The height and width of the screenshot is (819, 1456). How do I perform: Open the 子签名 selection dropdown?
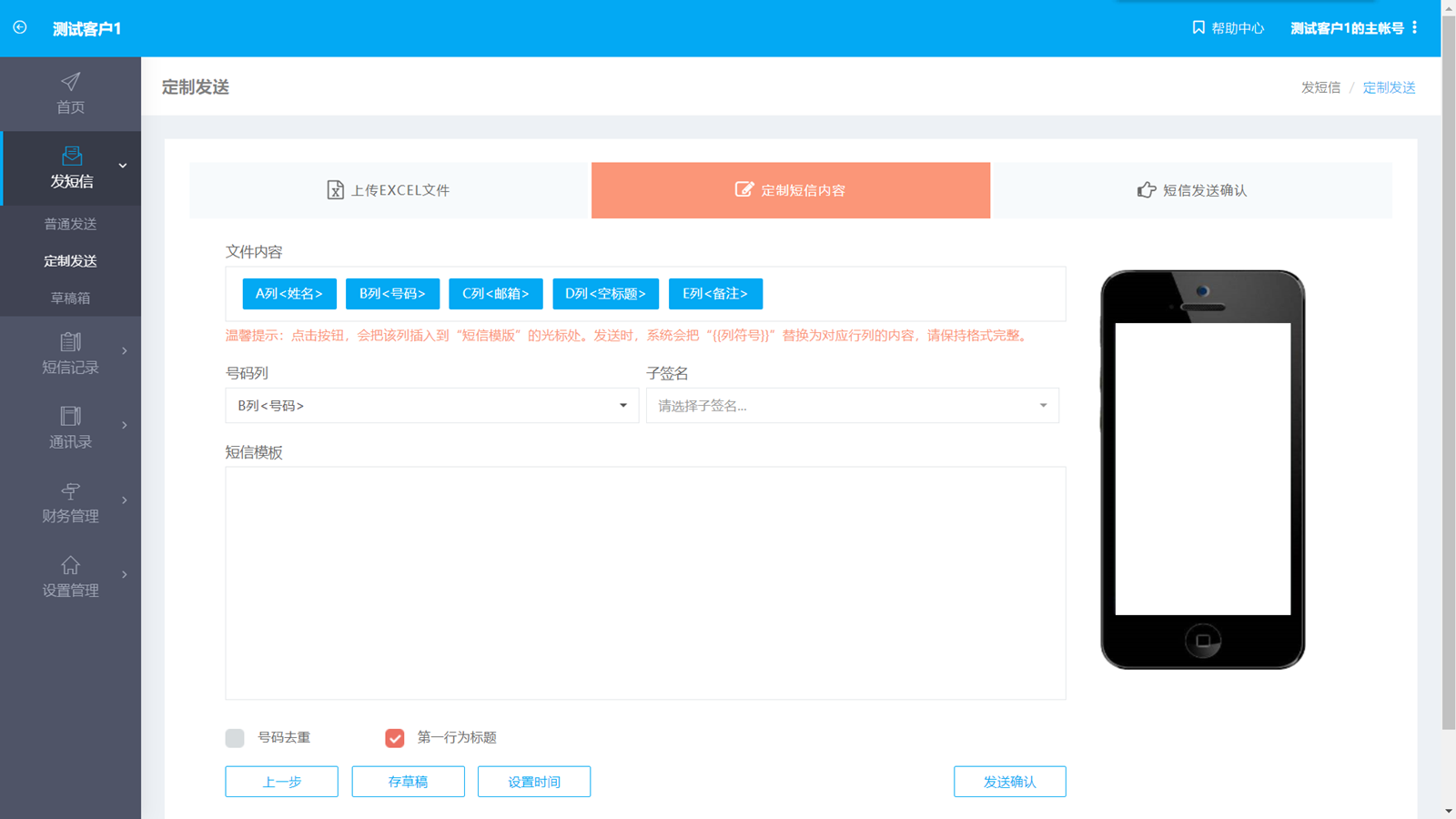tap(852, 406)
